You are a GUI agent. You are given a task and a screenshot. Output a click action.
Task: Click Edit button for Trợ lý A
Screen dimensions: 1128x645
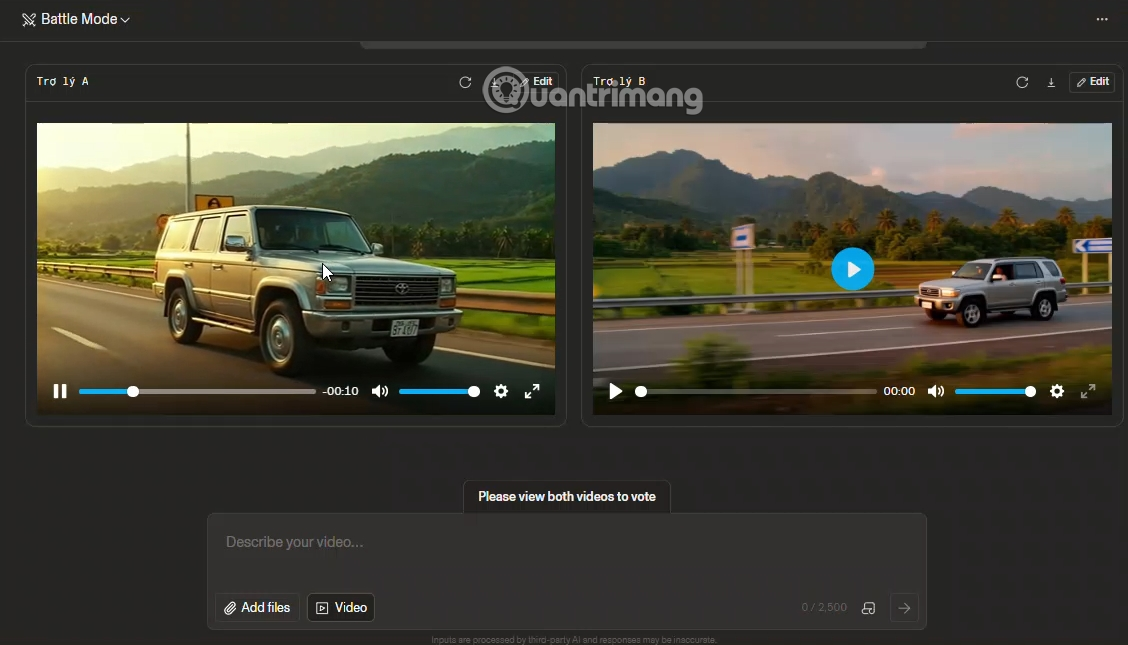[x=537, y=82]
